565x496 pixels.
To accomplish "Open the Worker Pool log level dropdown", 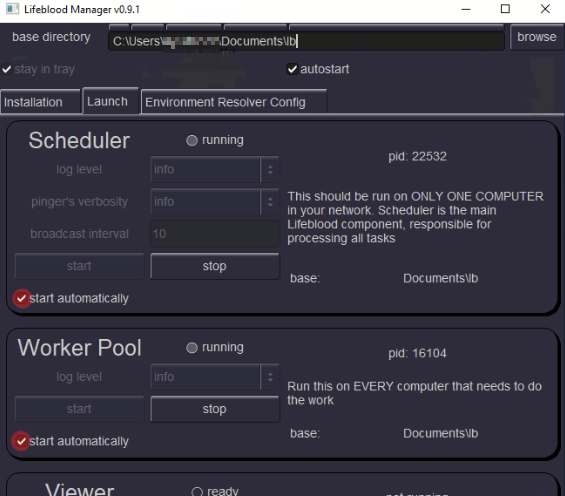I will [214, 377].
